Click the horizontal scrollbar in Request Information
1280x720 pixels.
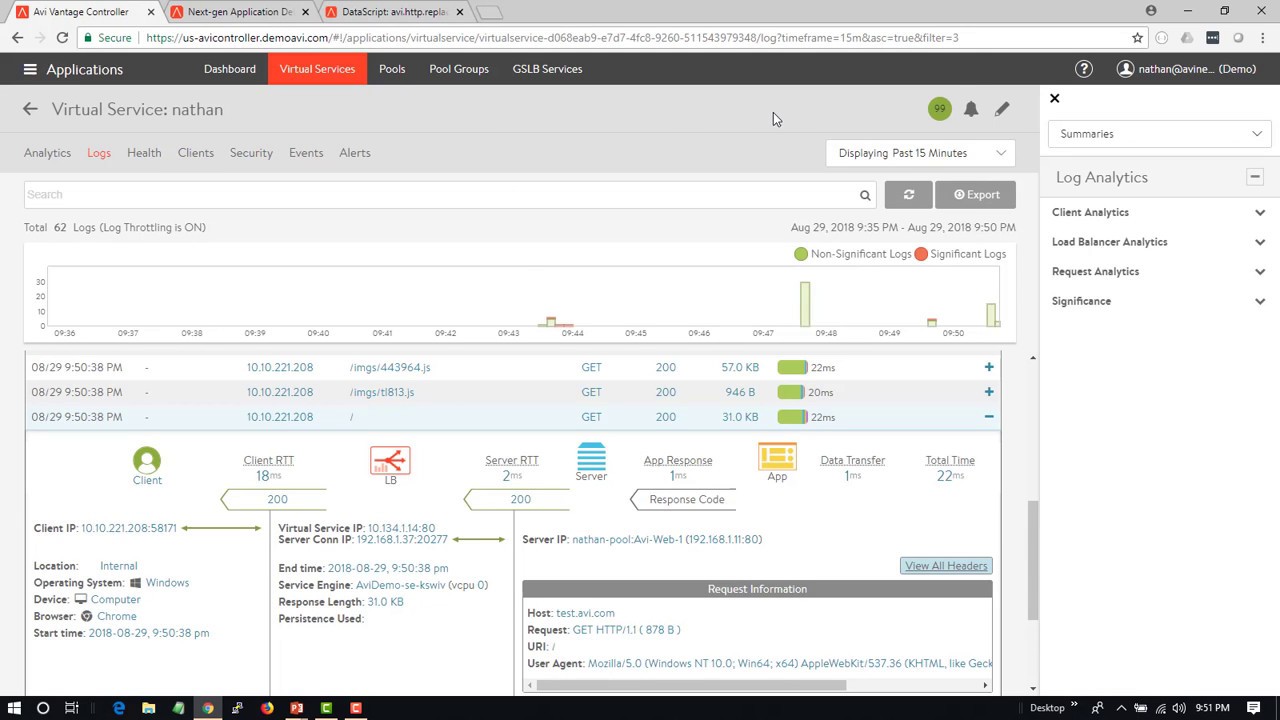click(x=691, y=685)
